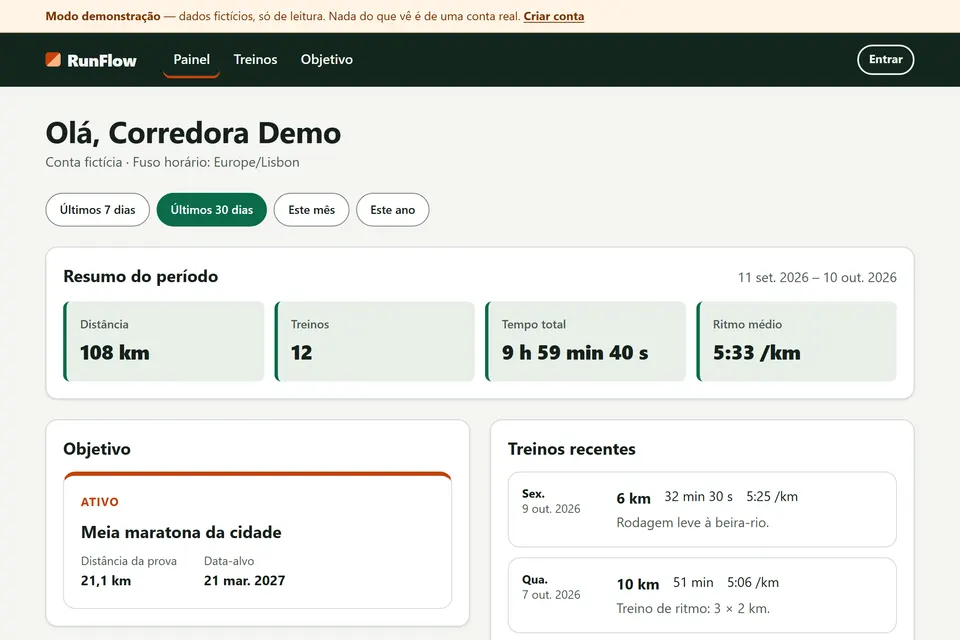
Task: Open the Meia maratona da cidade goal
Action: click(258, 540)
